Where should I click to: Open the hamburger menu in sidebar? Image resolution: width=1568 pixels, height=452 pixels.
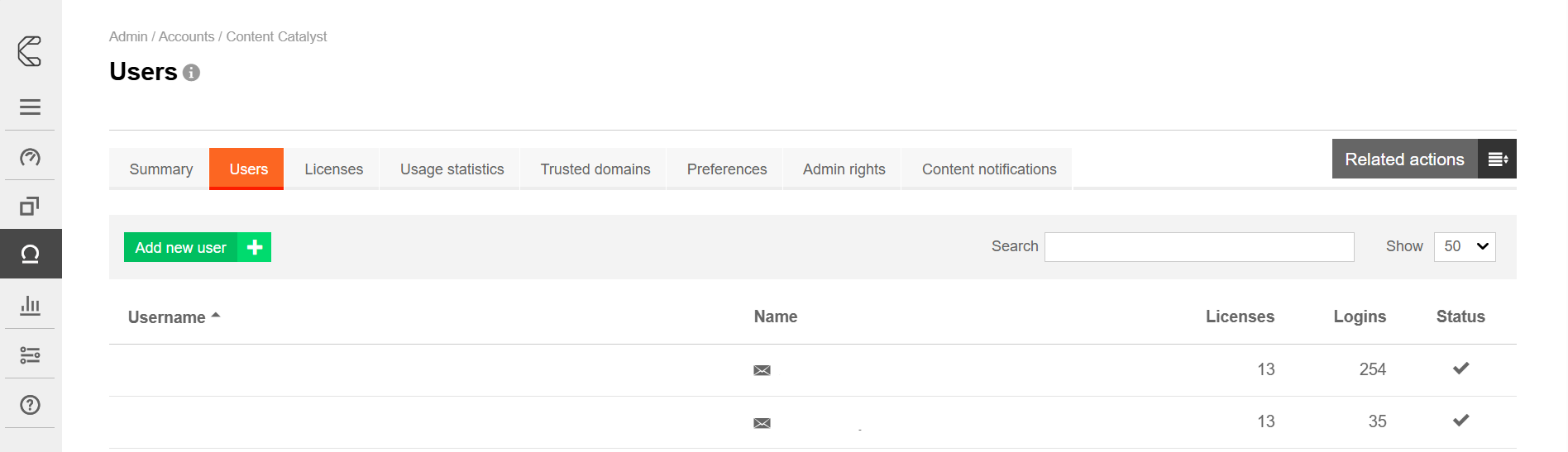point(30,107)
